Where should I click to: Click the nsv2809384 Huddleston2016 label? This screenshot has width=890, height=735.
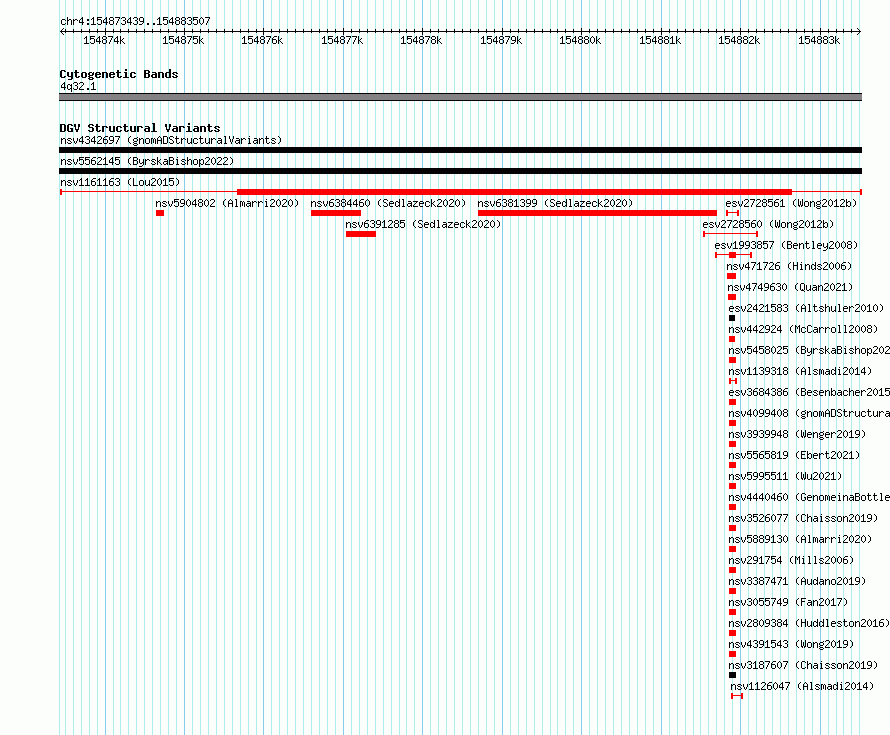809,623
